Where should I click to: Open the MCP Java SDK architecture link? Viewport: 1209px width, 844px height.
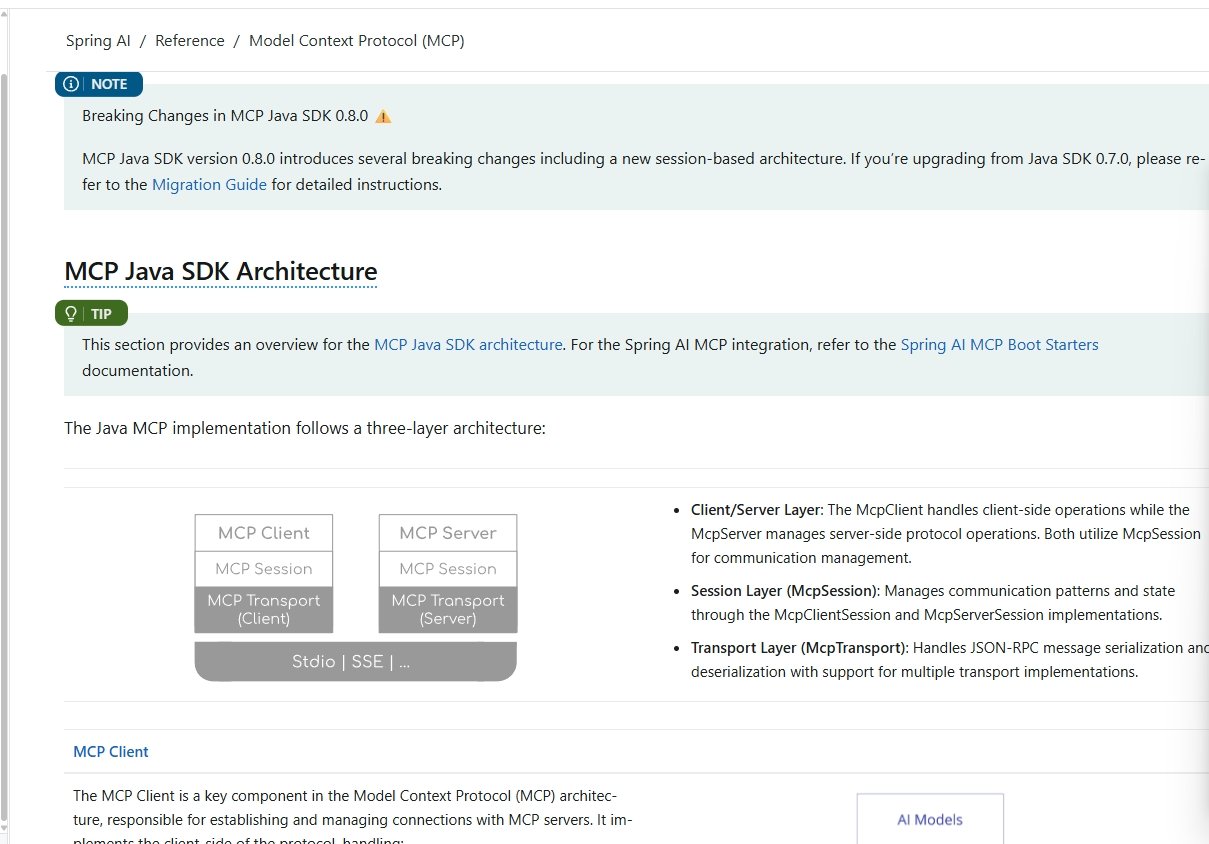468,344
